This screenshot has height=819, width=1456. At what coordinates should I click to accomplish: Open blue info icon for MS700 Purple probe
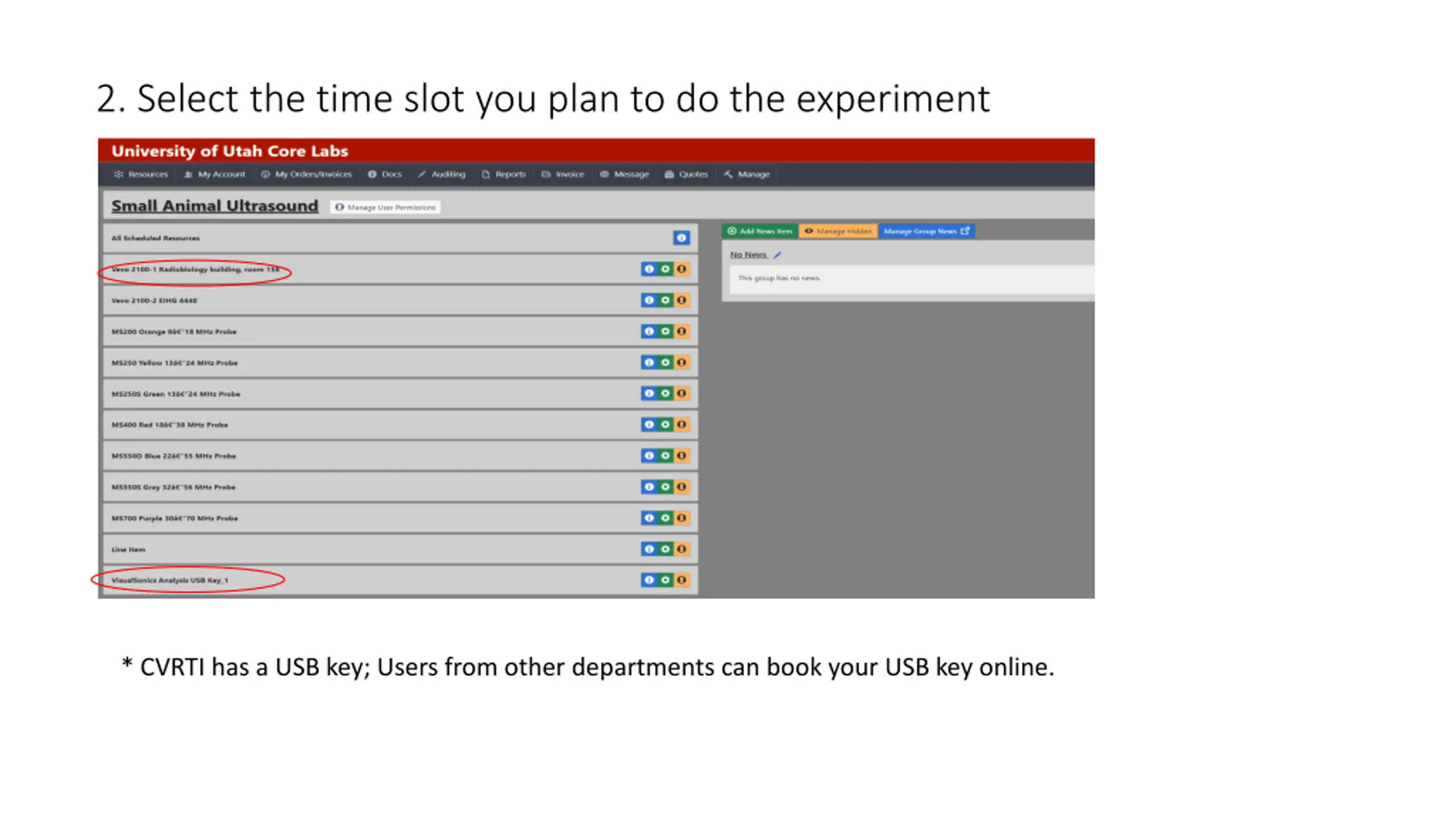(x=649, y=518)
